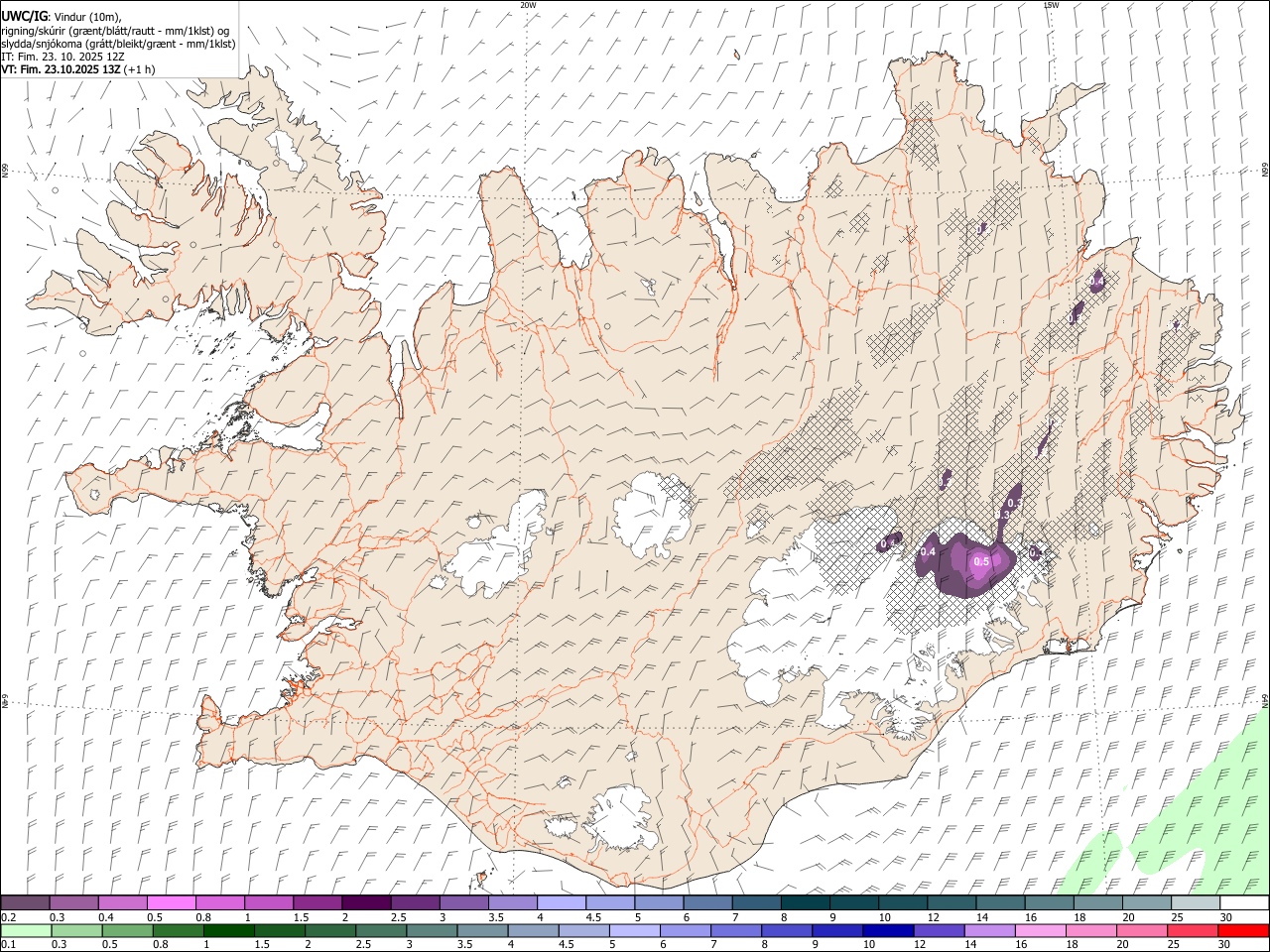Click the 'slydda/snjókoma' legend description line
This screenshot has width=1270, height=952.
[118, 44]
